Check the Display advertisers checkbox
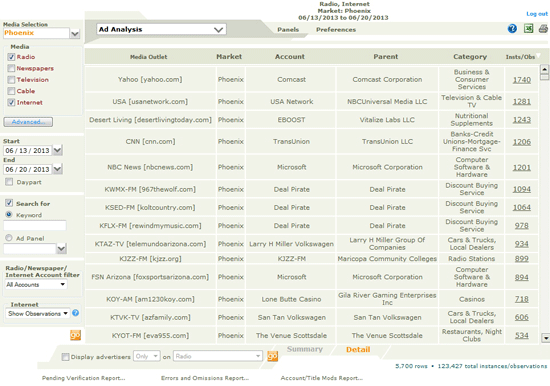Viewport: 550px width, 386px height. 65,357
